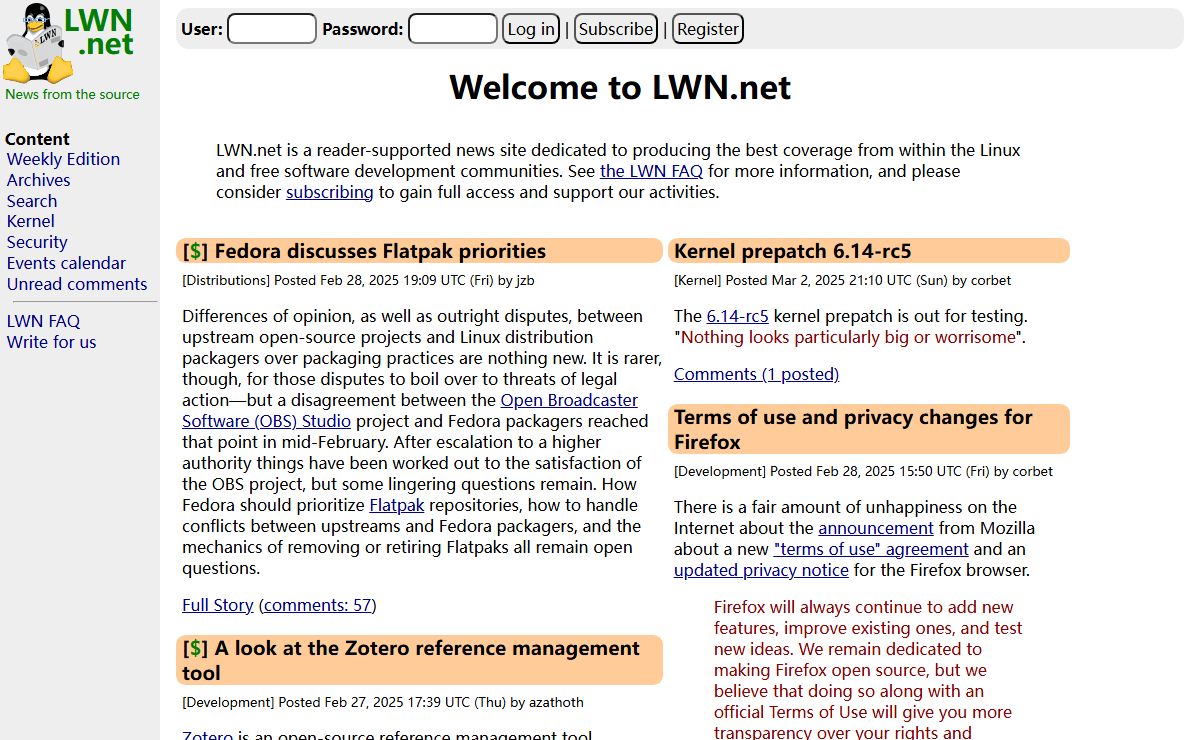
Task: Click Kernel post byline by corbet
Action: [843, 280]
